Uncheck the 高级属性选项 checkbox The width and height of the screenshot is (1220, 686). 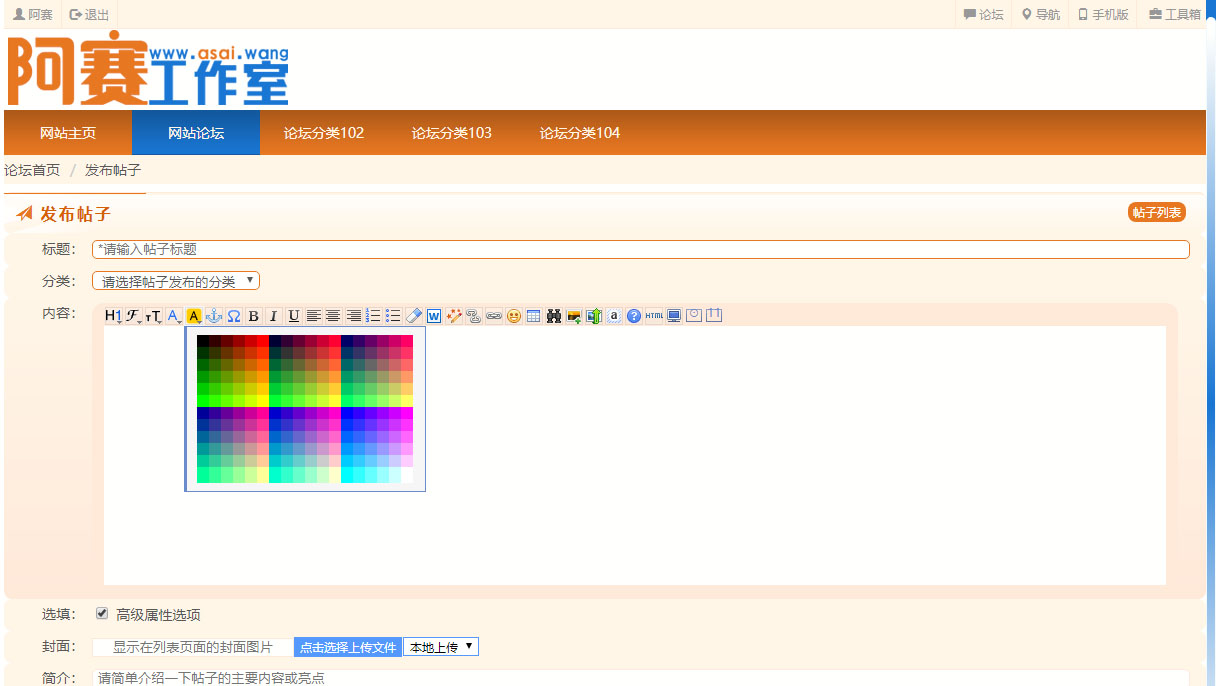tap(102, 614)
